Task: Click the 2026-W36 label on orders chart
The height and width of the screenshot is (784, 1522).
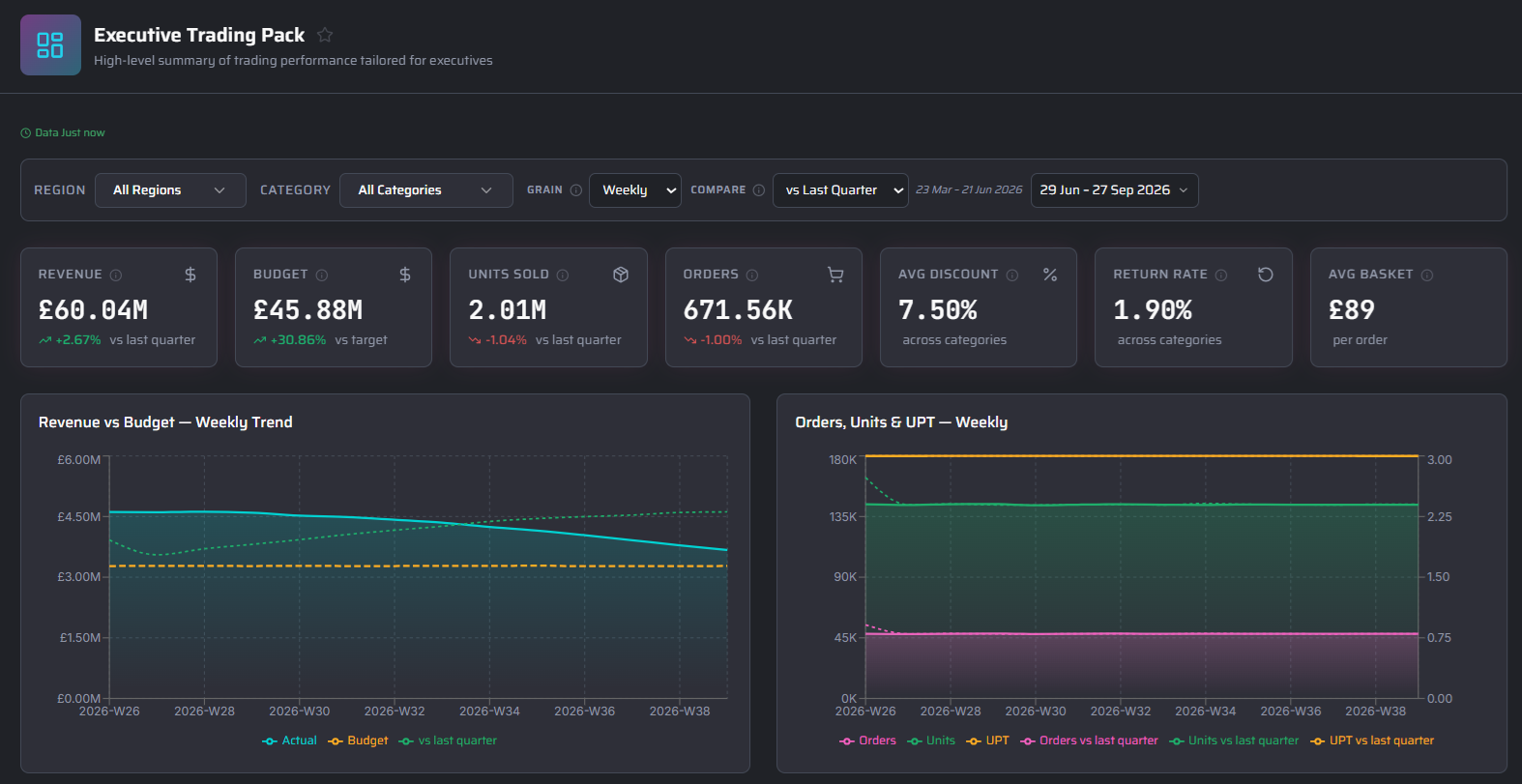Action: [x=1290, y=711]
